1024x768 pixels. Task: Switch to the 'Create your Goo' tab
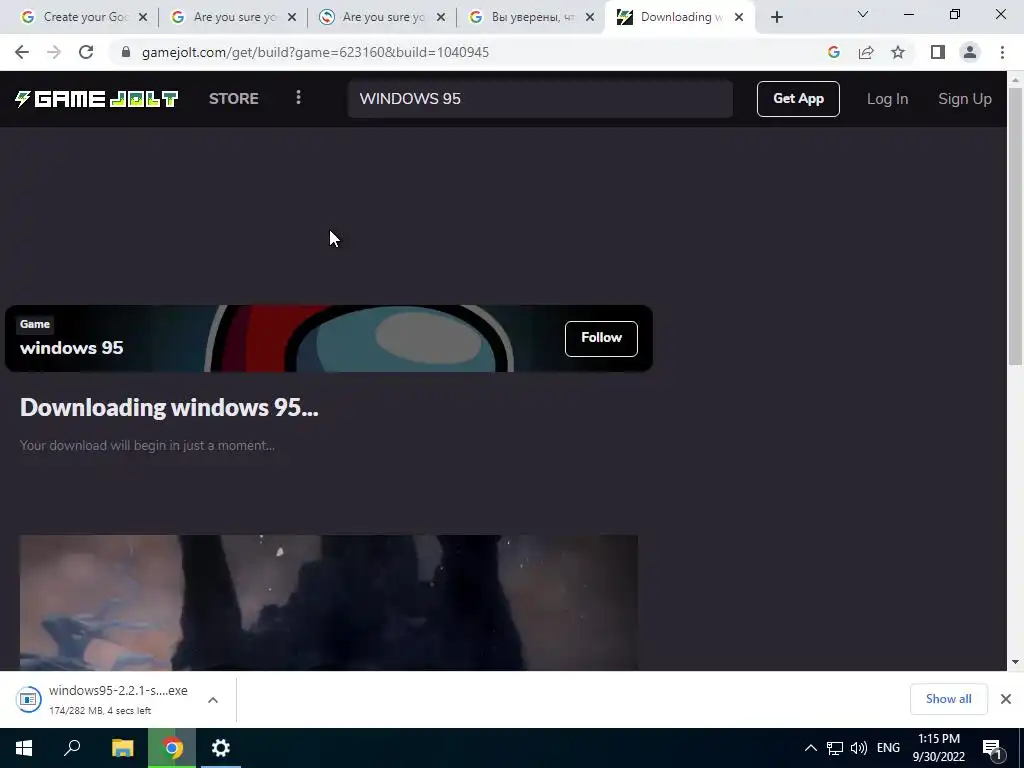coord(85,17)
